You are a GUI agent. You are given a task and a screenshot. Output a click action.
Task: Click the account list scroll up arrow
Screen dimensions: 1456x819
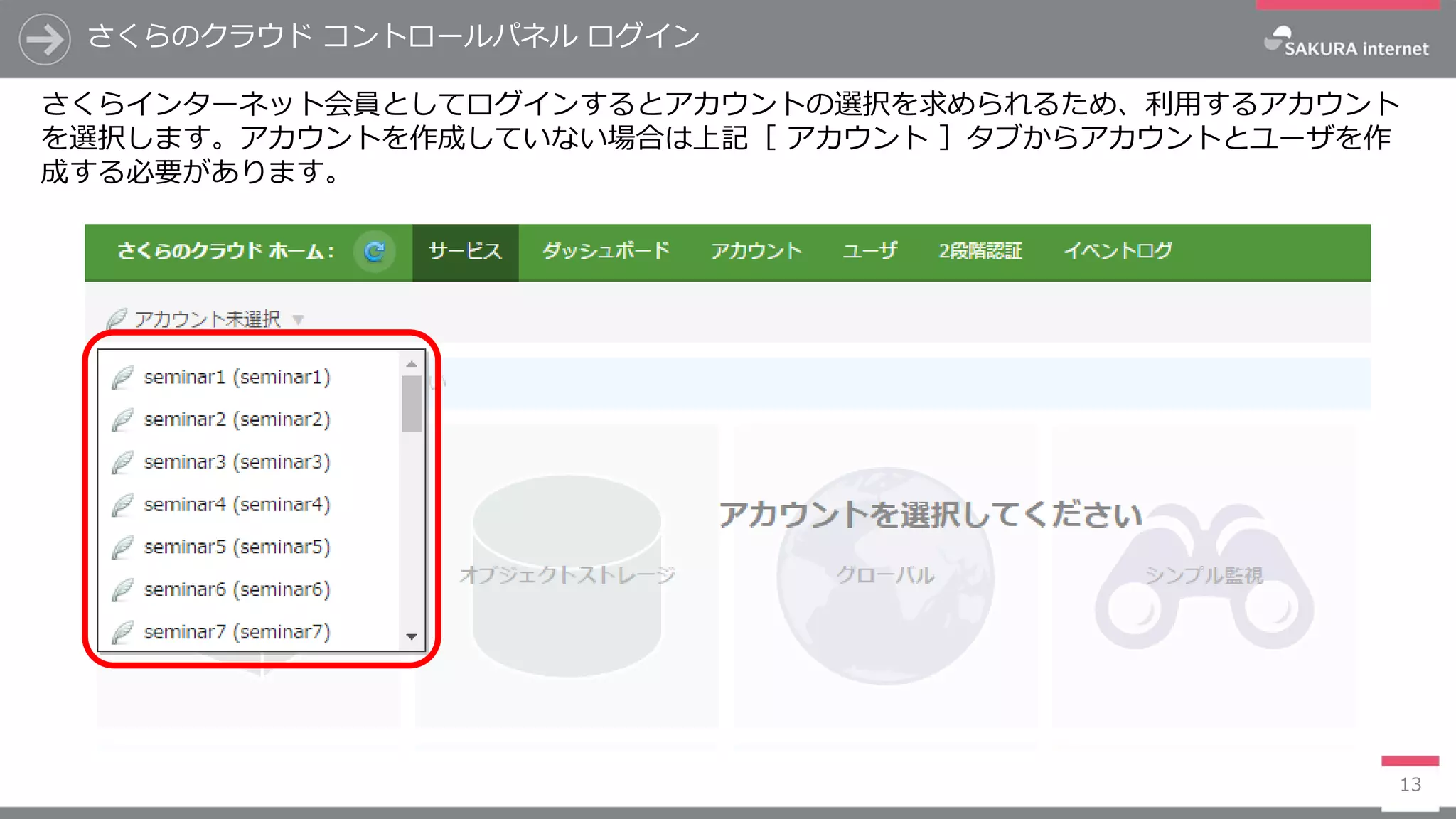[412, 364]
